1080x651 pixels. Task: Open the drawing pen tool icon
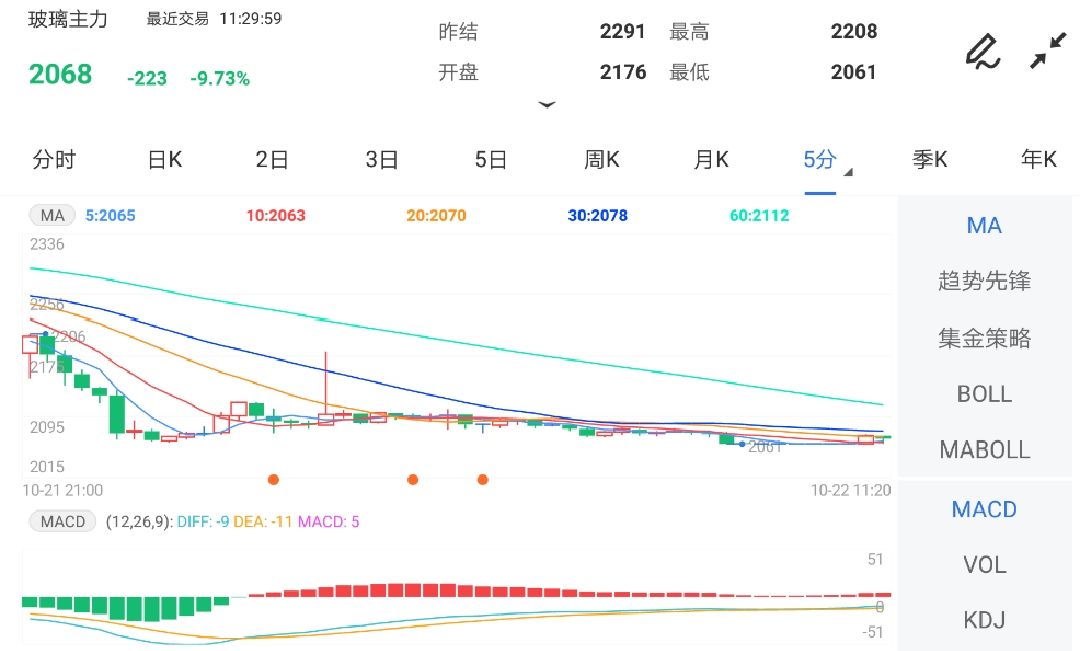(x=982, y=51)
